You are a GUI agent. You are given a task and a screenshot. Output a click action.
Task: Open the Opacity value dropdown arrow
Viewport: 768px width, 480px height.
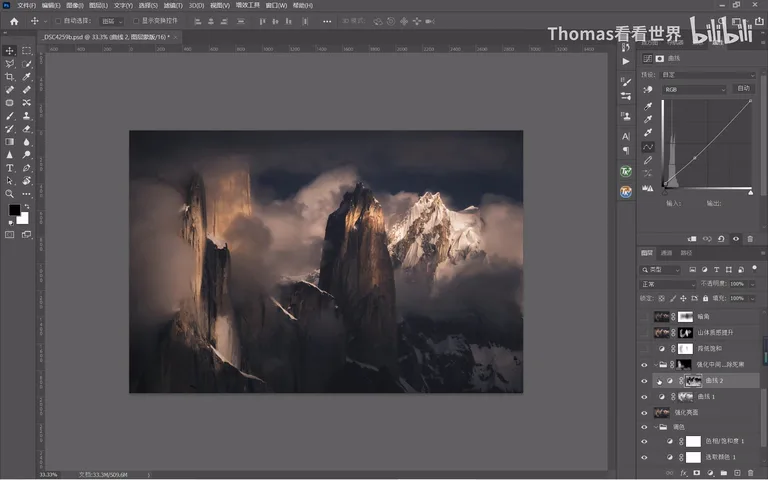[x=753, y=284]
